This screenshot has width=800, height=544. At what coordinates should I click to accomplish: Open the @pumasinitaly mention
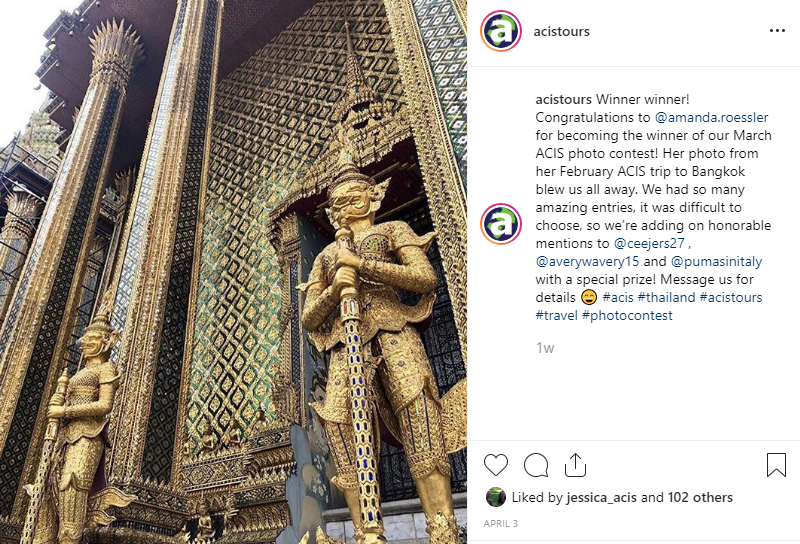pyautogui.click(x=716, y=261)
